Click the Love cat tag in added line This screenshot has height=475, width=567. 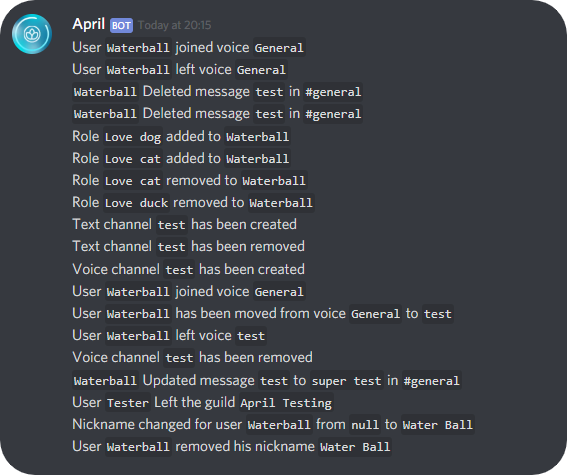(x=132, y=159)
